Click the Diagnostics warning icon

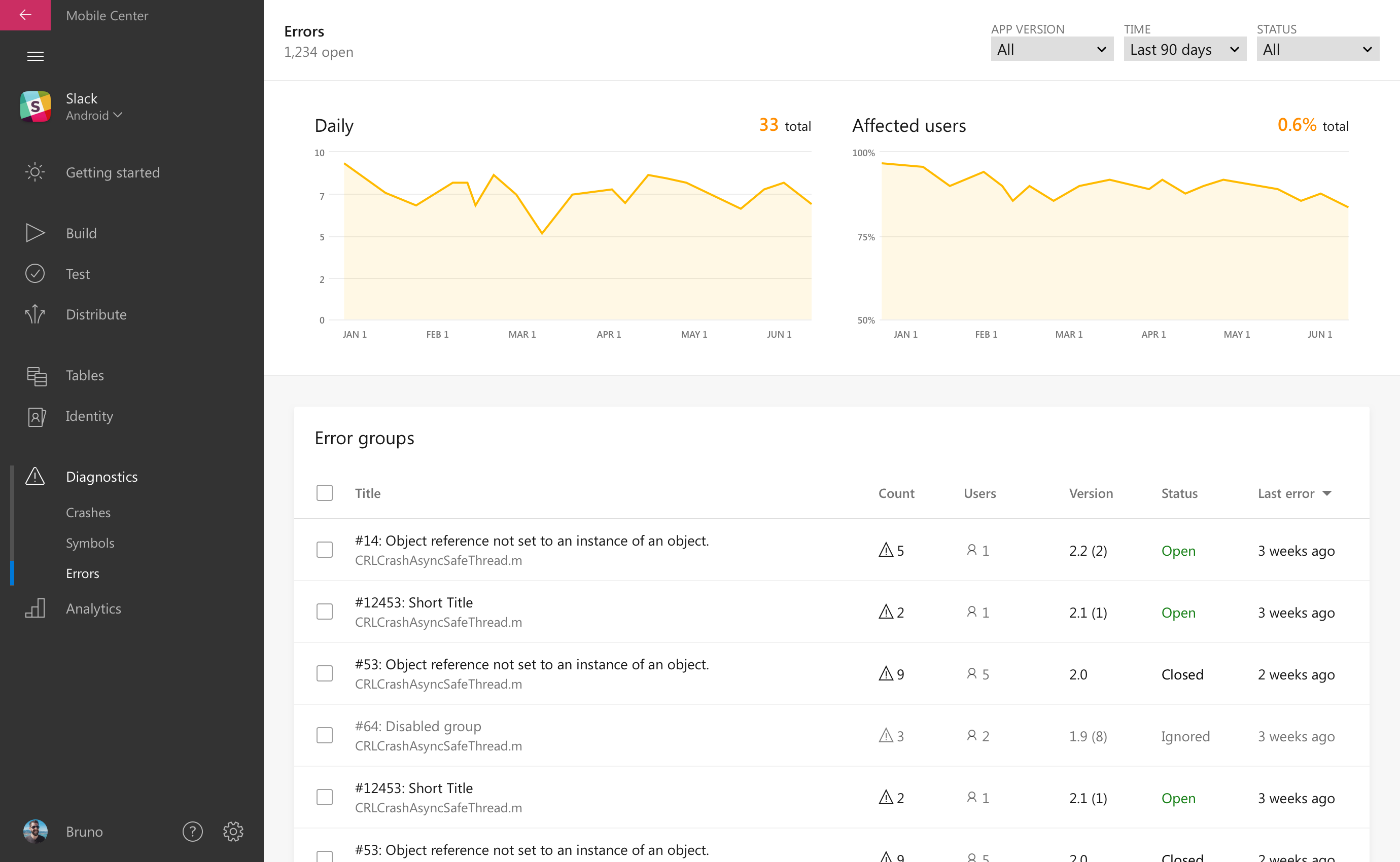[x=35, y=476]
